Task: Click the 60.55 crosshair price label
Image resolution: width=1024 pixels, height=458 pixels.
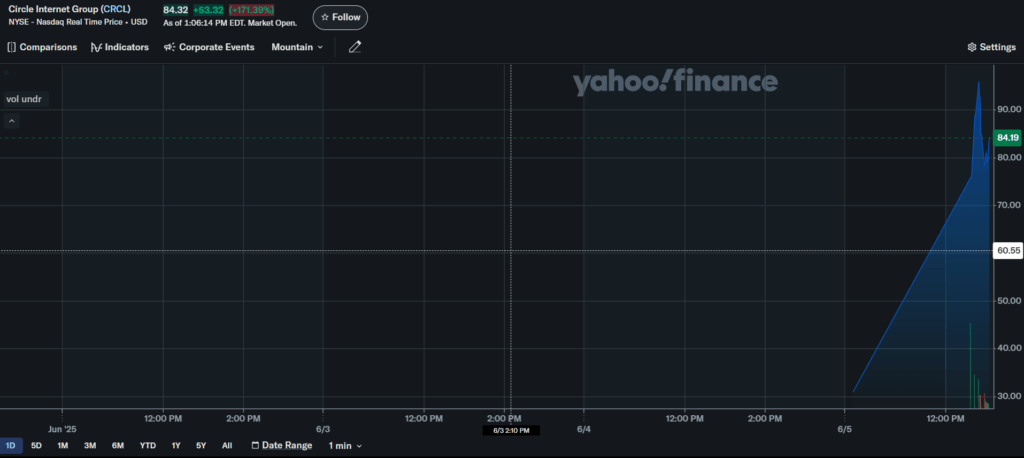Action: pos(1008,251)
